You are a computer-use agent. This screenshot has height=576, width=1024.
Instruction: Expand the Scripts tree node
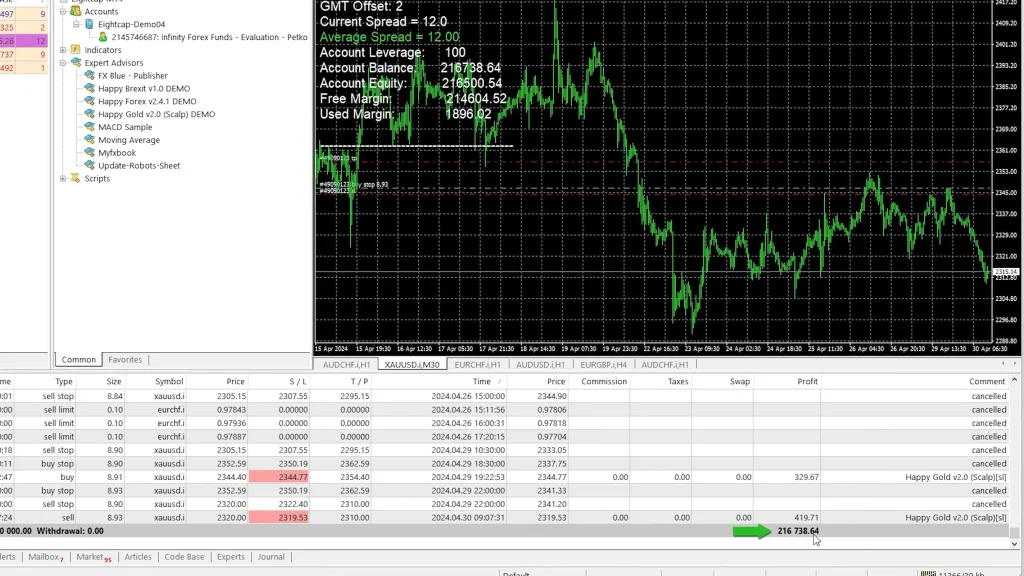point(64,179)
